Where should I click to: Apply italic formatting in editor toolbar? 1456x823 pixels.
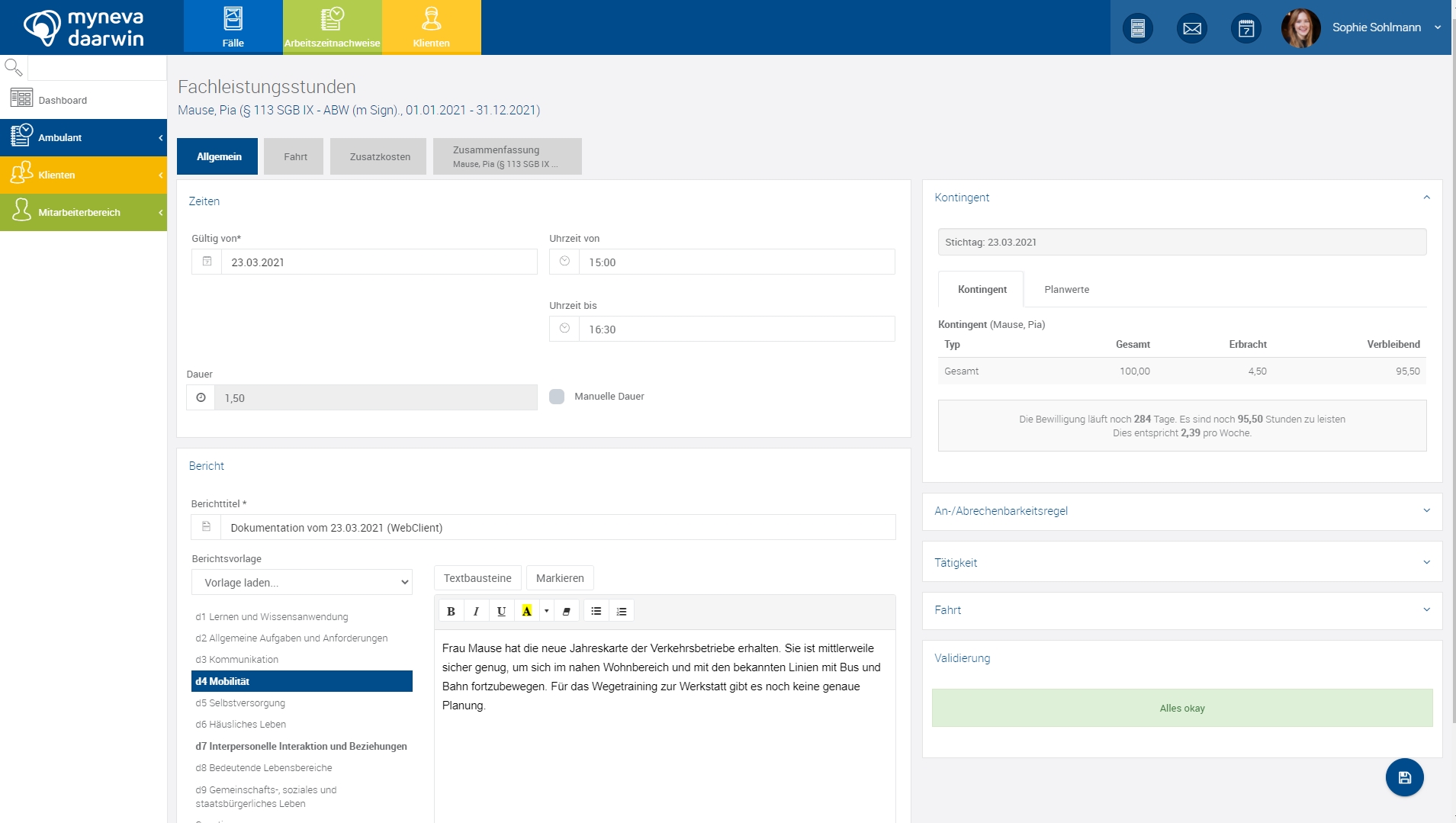pos(476,611)
